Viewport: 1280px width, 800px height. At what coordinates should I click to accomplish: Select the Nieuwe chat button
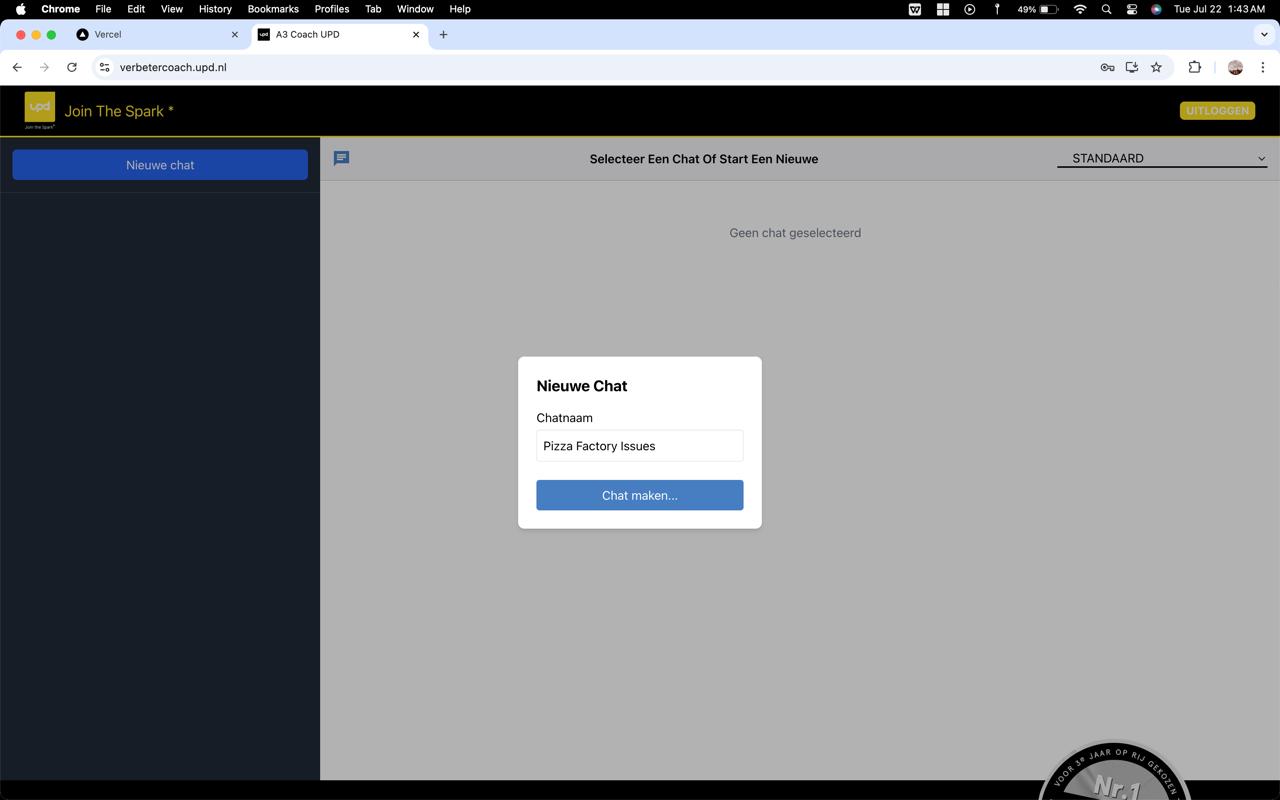coord(159,164)
